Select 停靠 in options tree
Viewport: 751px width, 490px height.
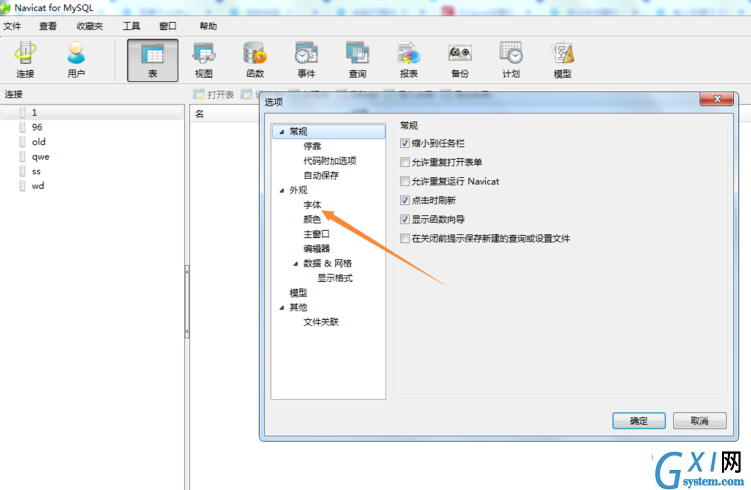(x=312, y=146)
